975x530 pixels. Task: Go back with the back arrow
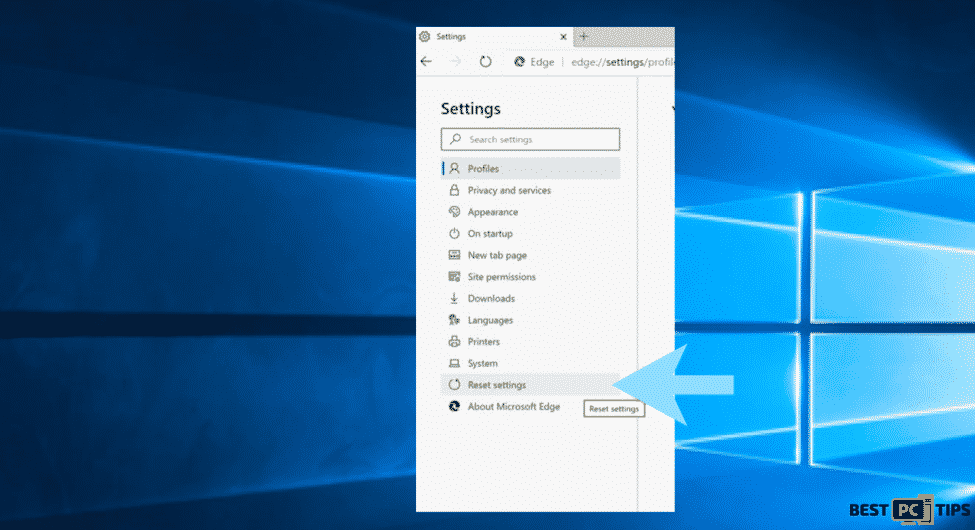click(x=427, y=62)
